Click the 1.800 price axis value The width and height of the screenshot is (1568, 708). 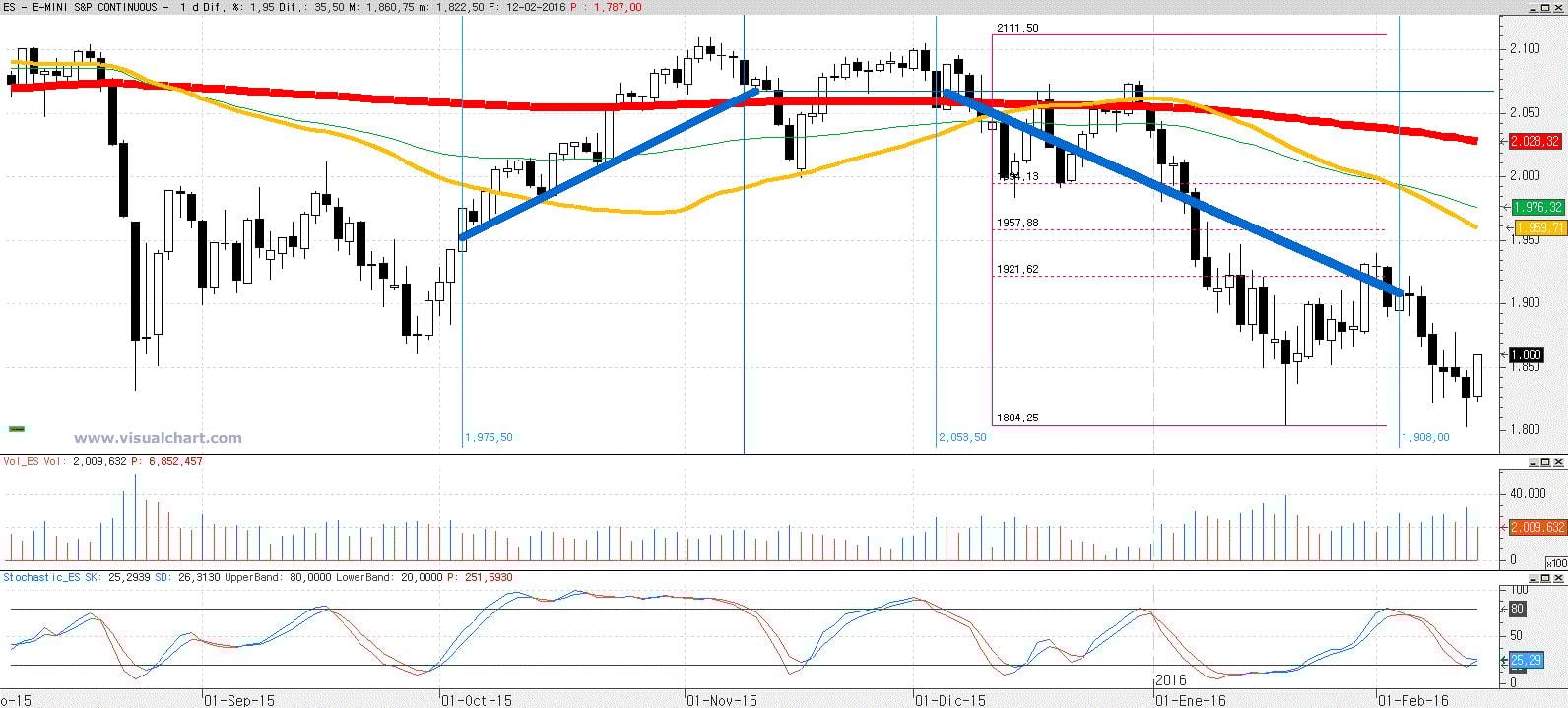1526,430
